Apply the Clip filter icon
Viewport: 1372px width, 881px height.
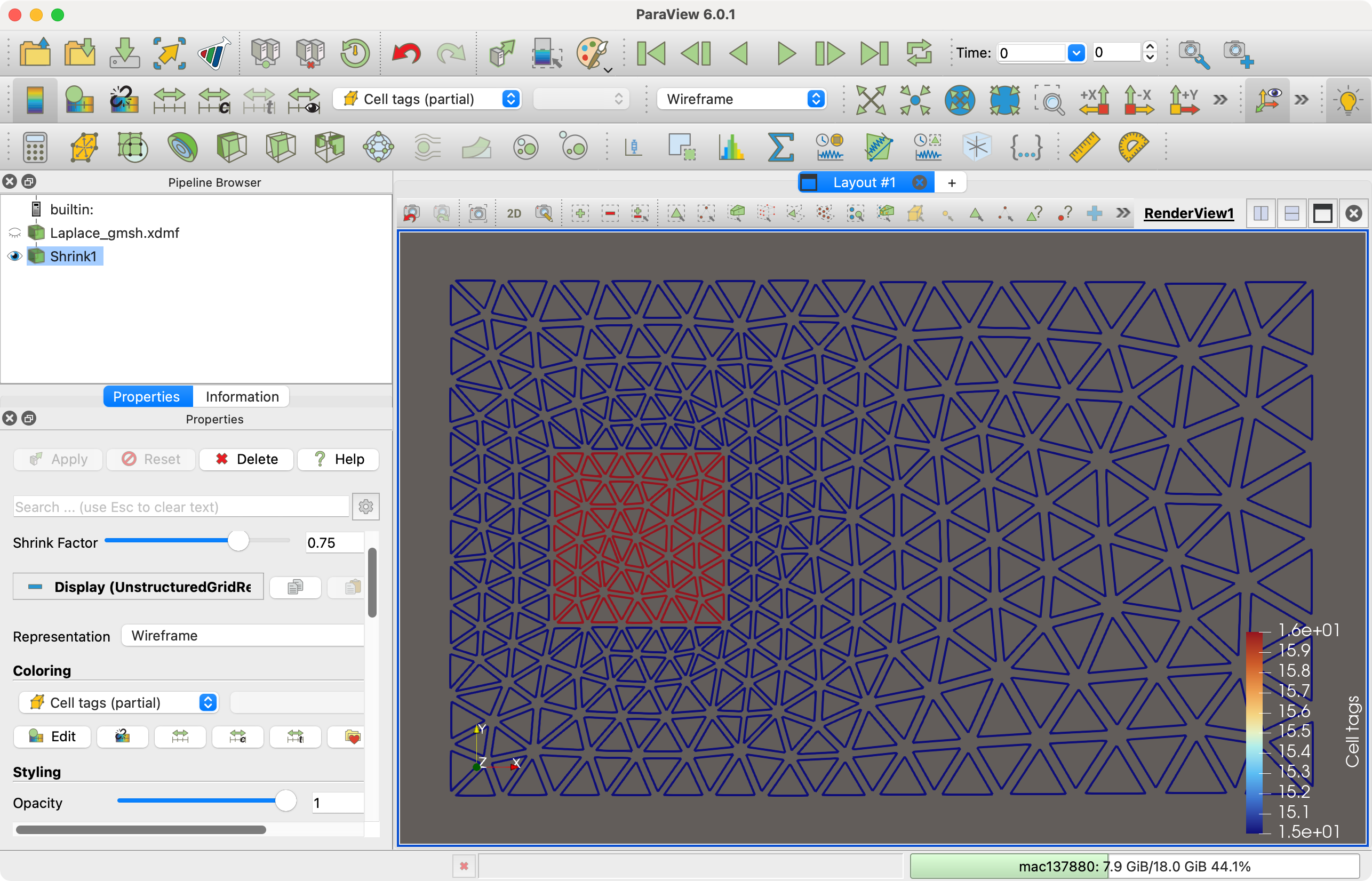[x=232, y=147]
